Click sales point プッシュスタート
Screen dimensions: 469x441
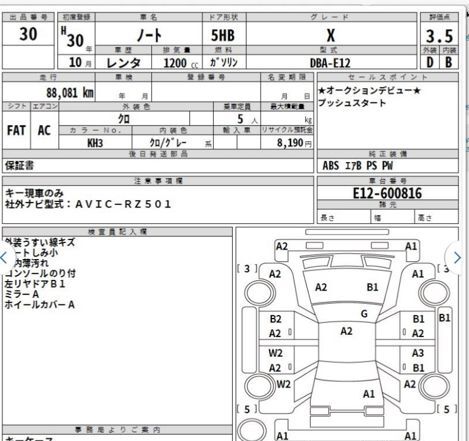point(352,103)
